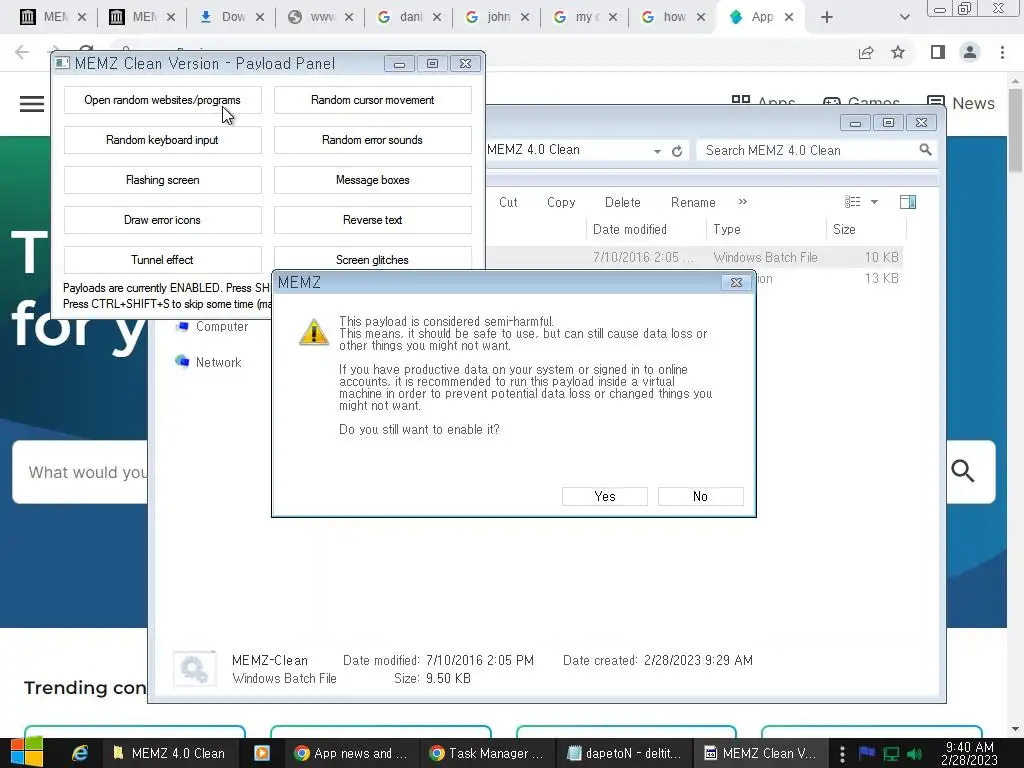Switch to MEMZ Clean V... taskbar item
This screenshot has width=1024, height=768.
pos(761,753)
